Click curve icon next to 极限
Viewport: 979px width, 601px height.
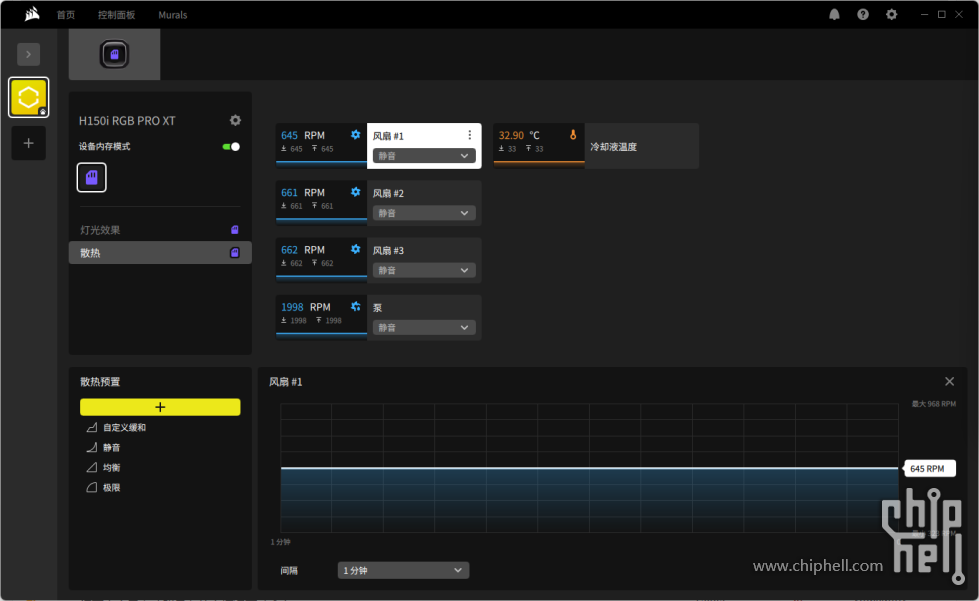(92, 487)
